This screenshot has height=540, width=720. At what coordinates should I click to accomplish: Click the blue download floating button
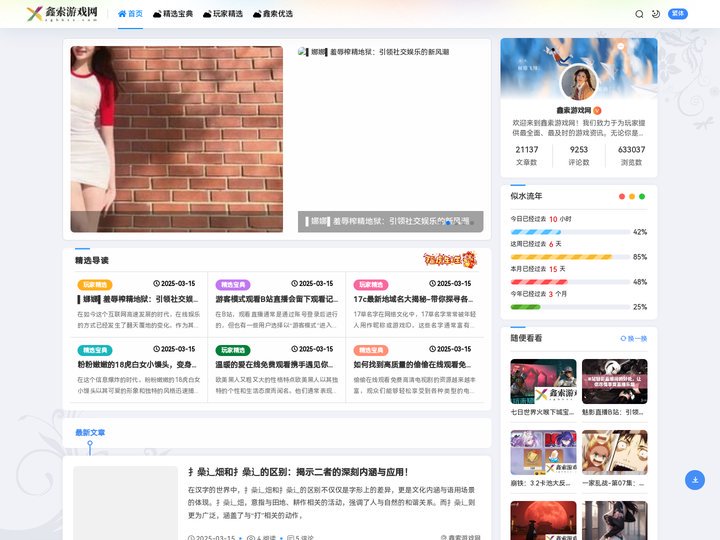(x=695, y=480)
